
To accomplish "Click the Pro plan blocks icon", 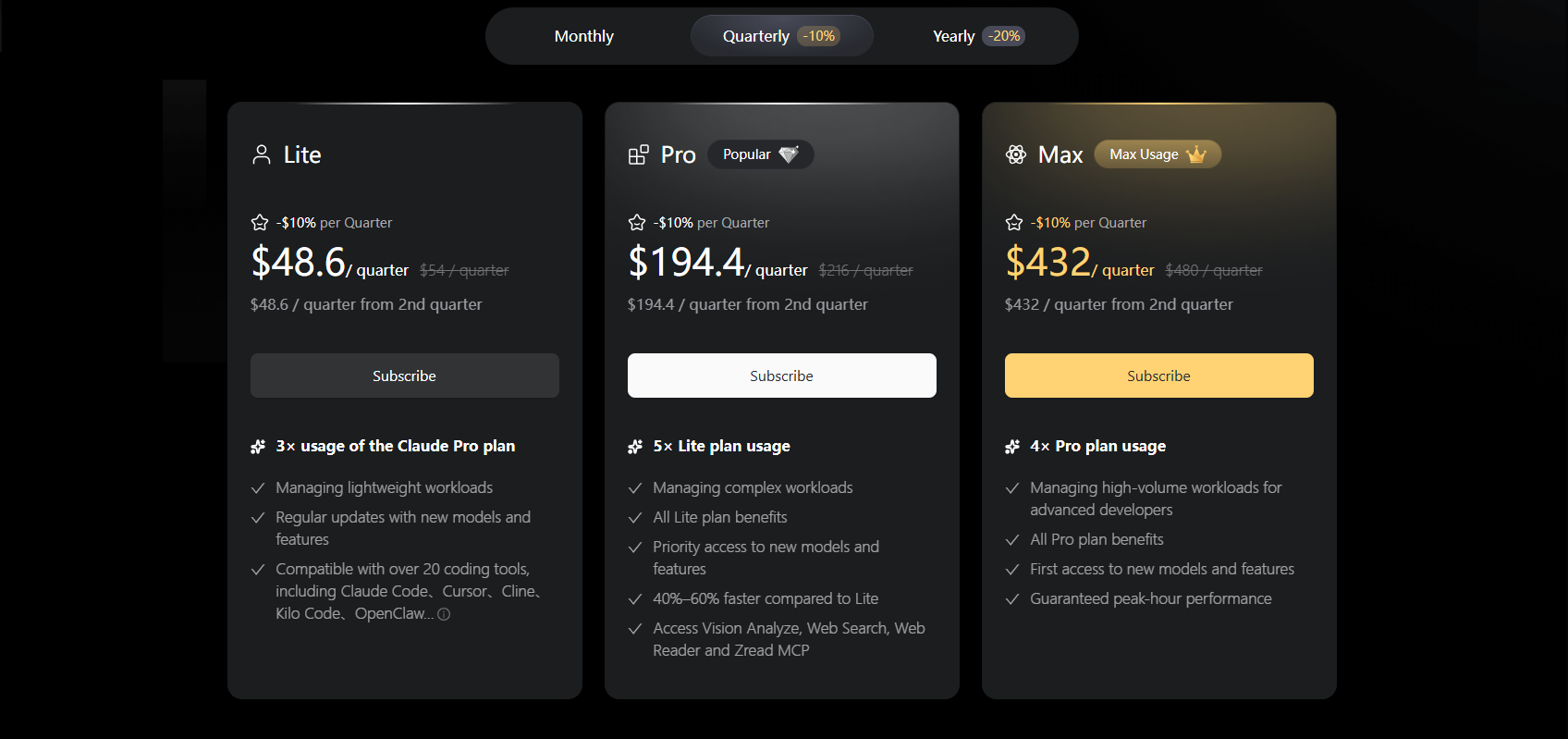I will [x=638, y=154].
